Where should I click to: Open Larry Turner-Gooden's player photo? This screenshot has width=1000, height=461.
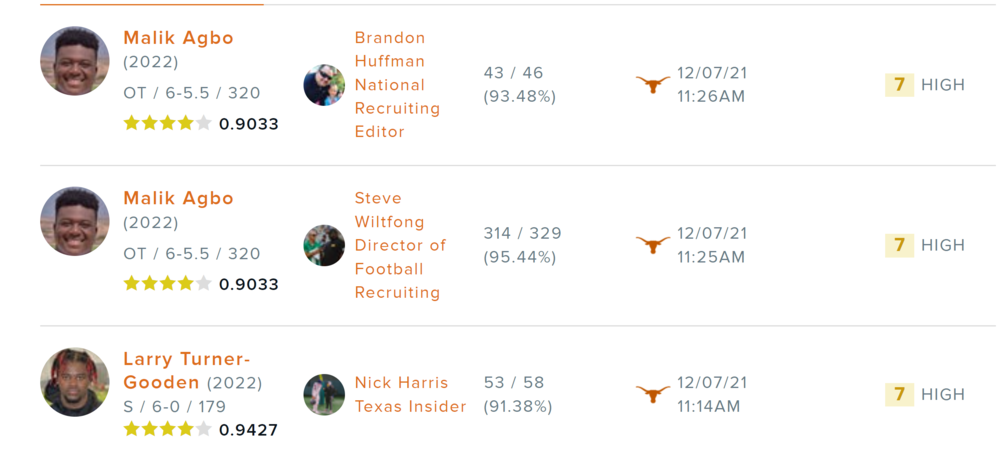[75, 382]
